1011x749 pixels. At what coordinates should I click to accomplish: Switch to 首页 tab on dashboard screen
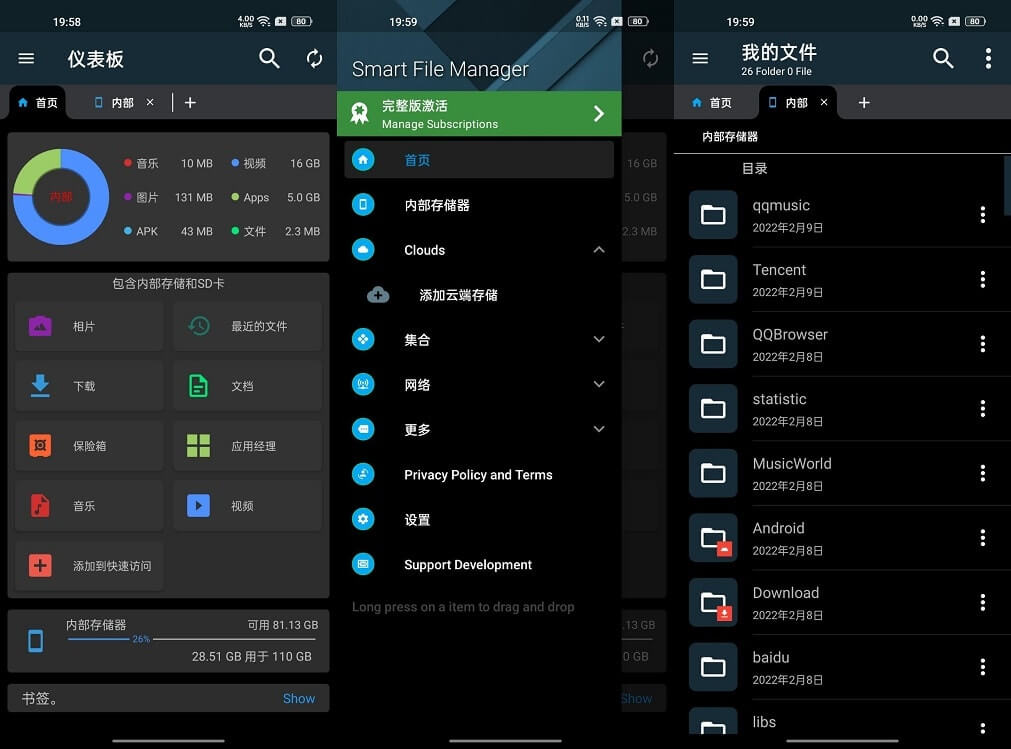pyautogui.click(x=38, y=102)
